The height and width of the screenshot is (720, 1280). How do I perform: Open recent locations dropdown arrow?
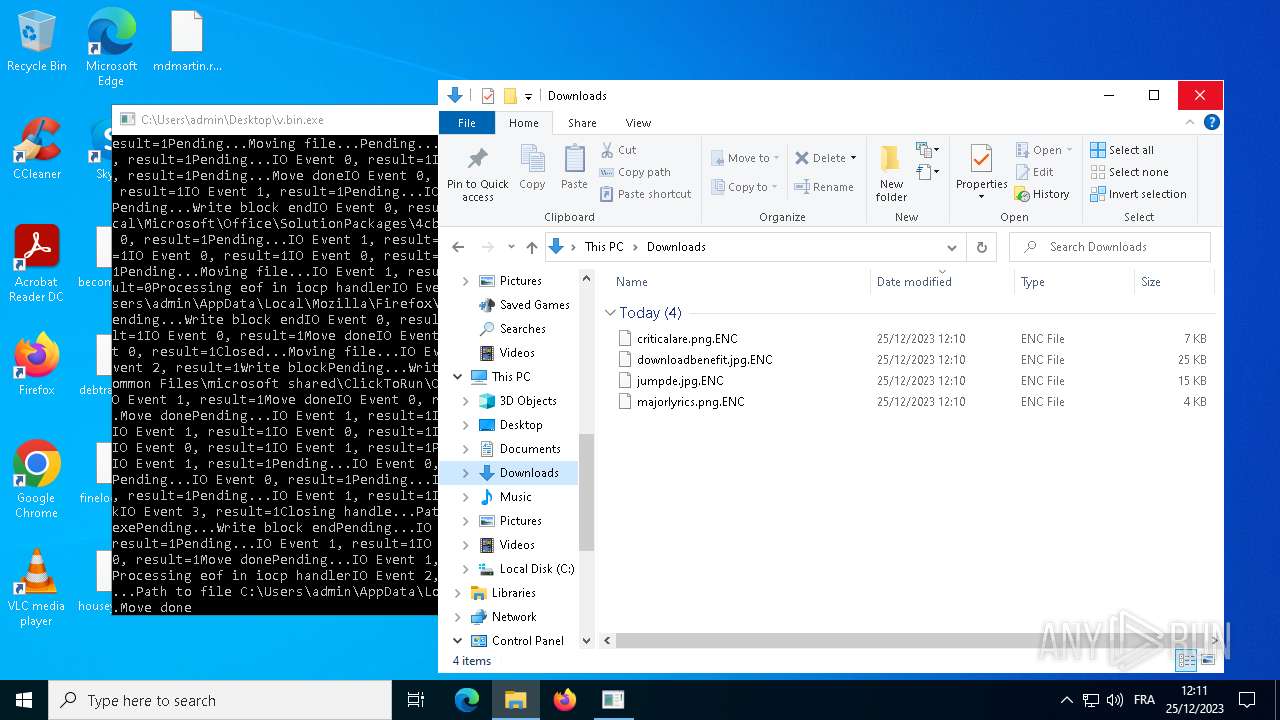[x=511, y=247]
